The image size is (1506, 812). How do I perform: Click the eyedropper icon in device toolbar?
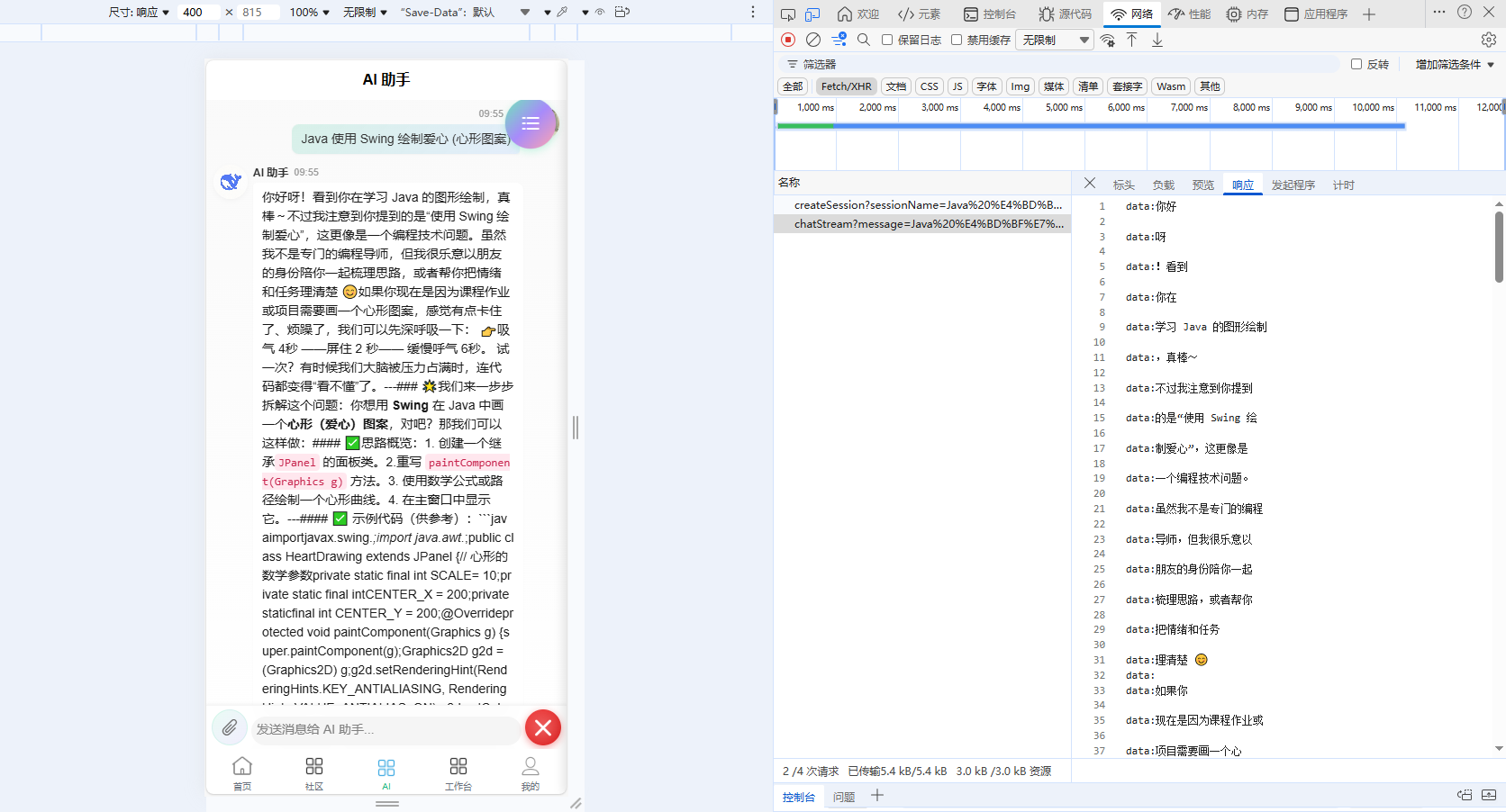[x=562, y=12]
